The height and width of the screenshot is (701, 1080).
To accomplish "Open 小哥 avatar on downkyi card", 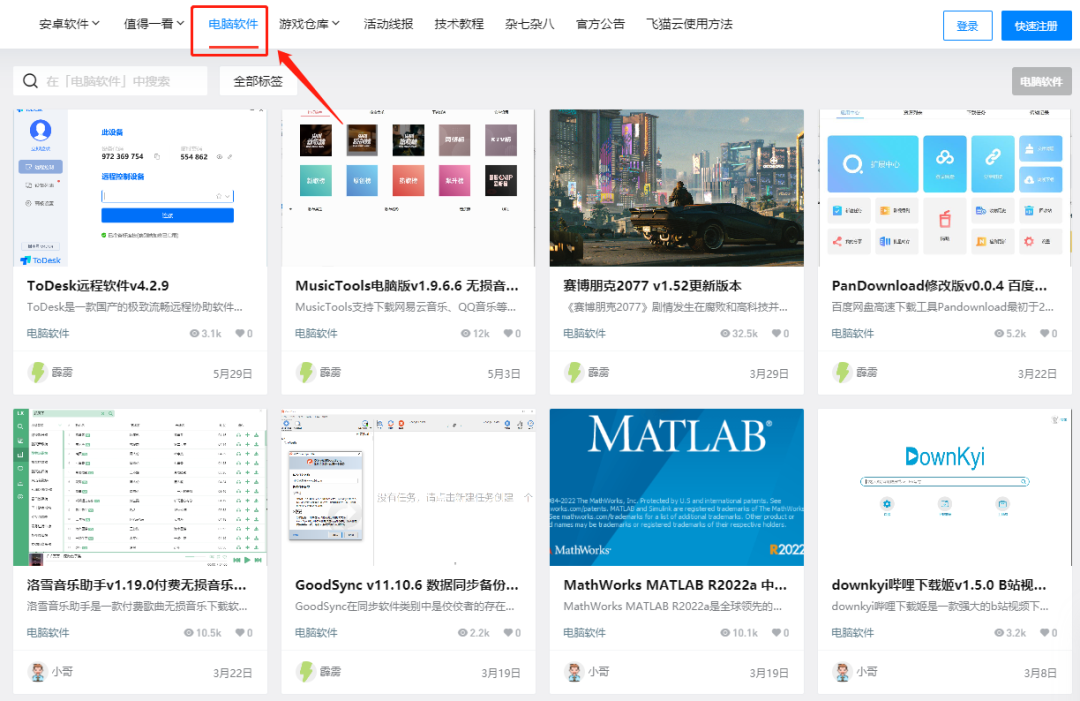I will click(842, 672).
